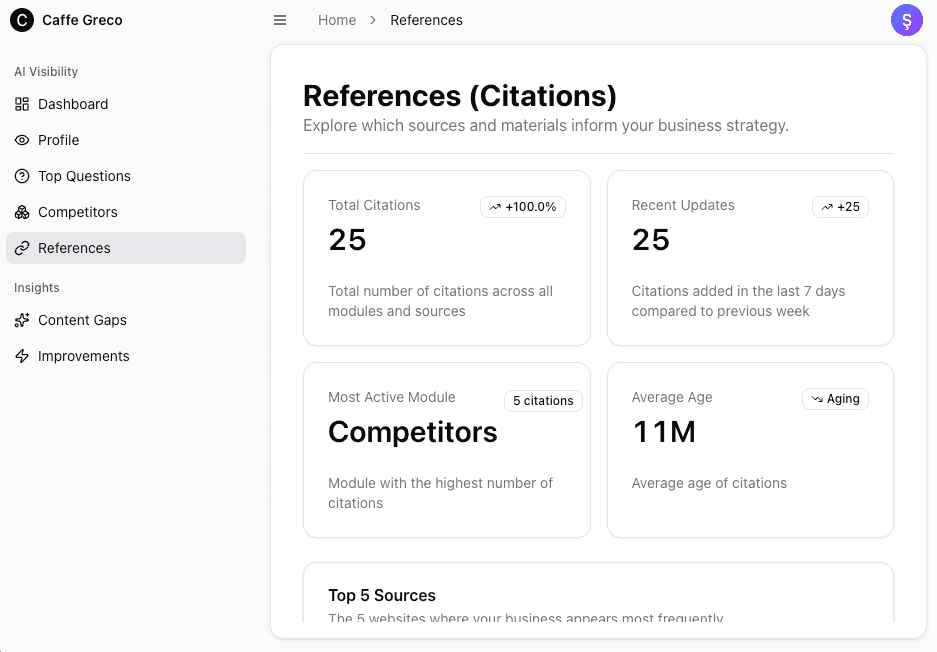Image resolution: width=937 pixels, height=652 pixels.
Task: Click the Improvements lightning icon
Action: pyautogui.click(x=22, y=356)
